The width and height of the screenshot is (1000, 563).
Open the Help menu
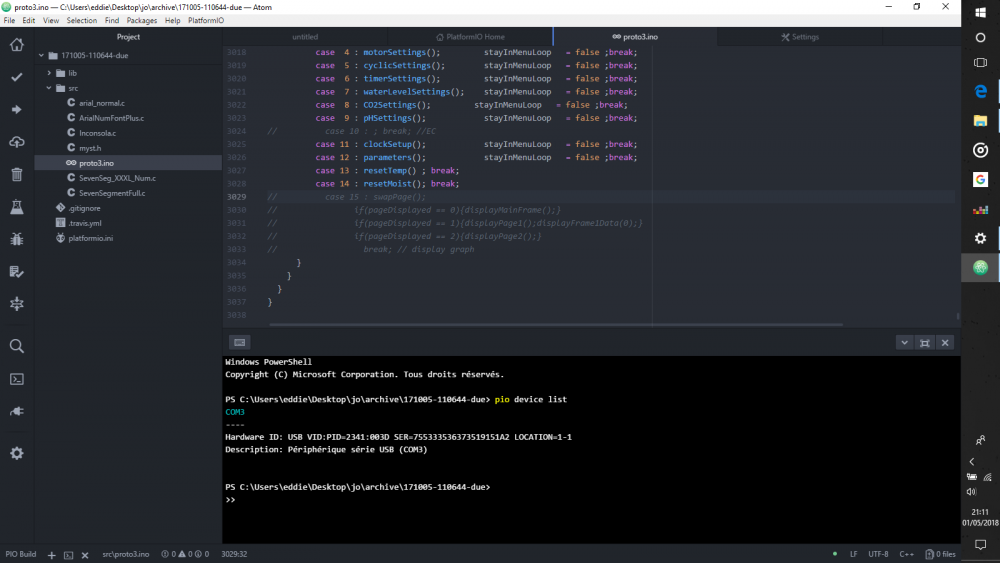click(x=172, y=20)
